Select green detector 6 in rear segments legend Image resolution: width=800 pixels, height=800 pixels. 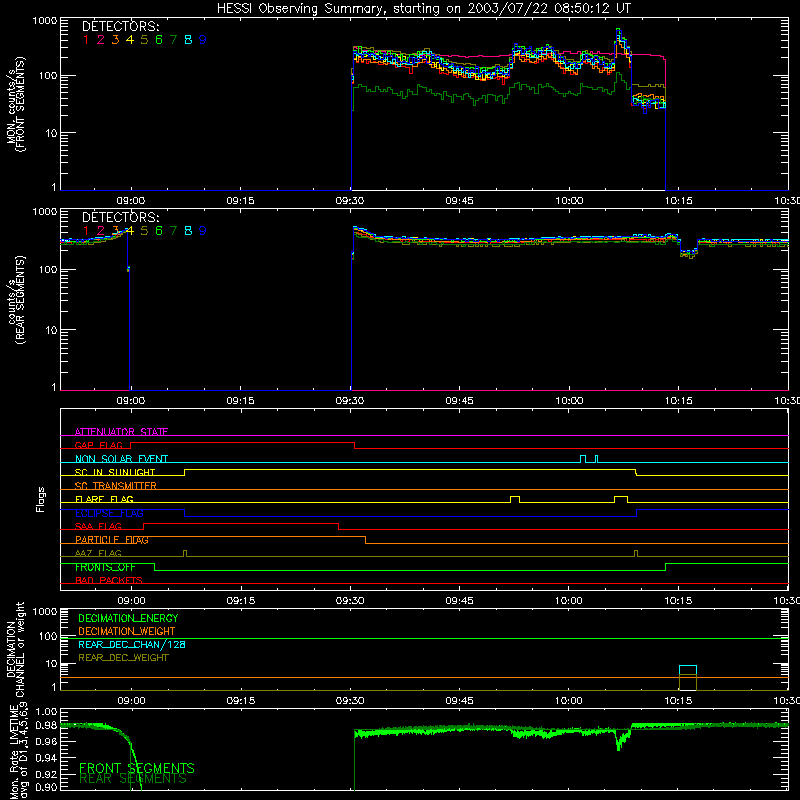click(x=159, y=231)
